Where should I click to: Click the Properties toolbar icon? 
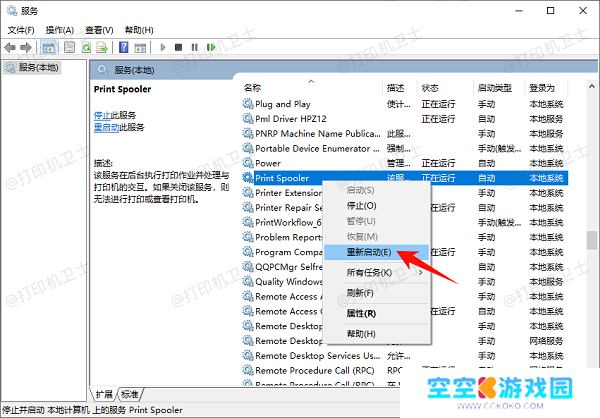point(69,47)
